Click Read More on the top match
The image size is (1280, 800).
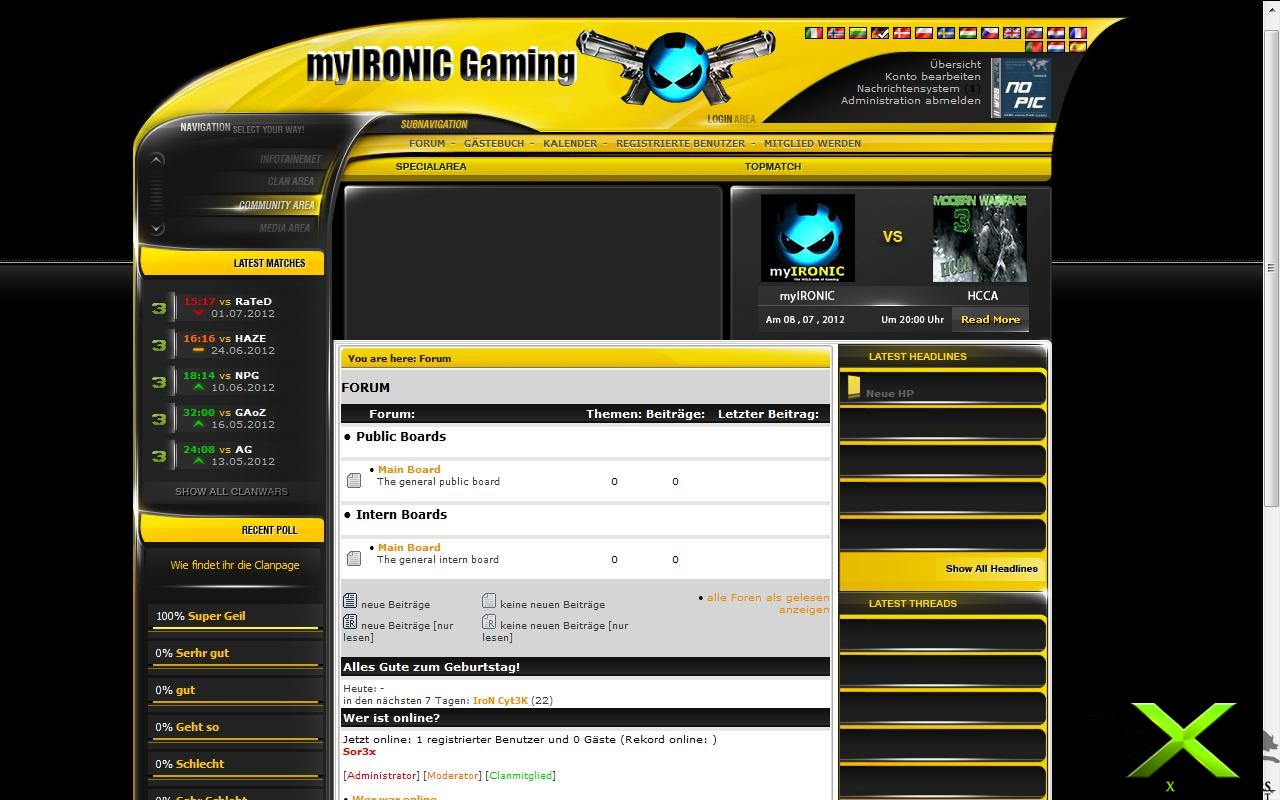[990, 320]
